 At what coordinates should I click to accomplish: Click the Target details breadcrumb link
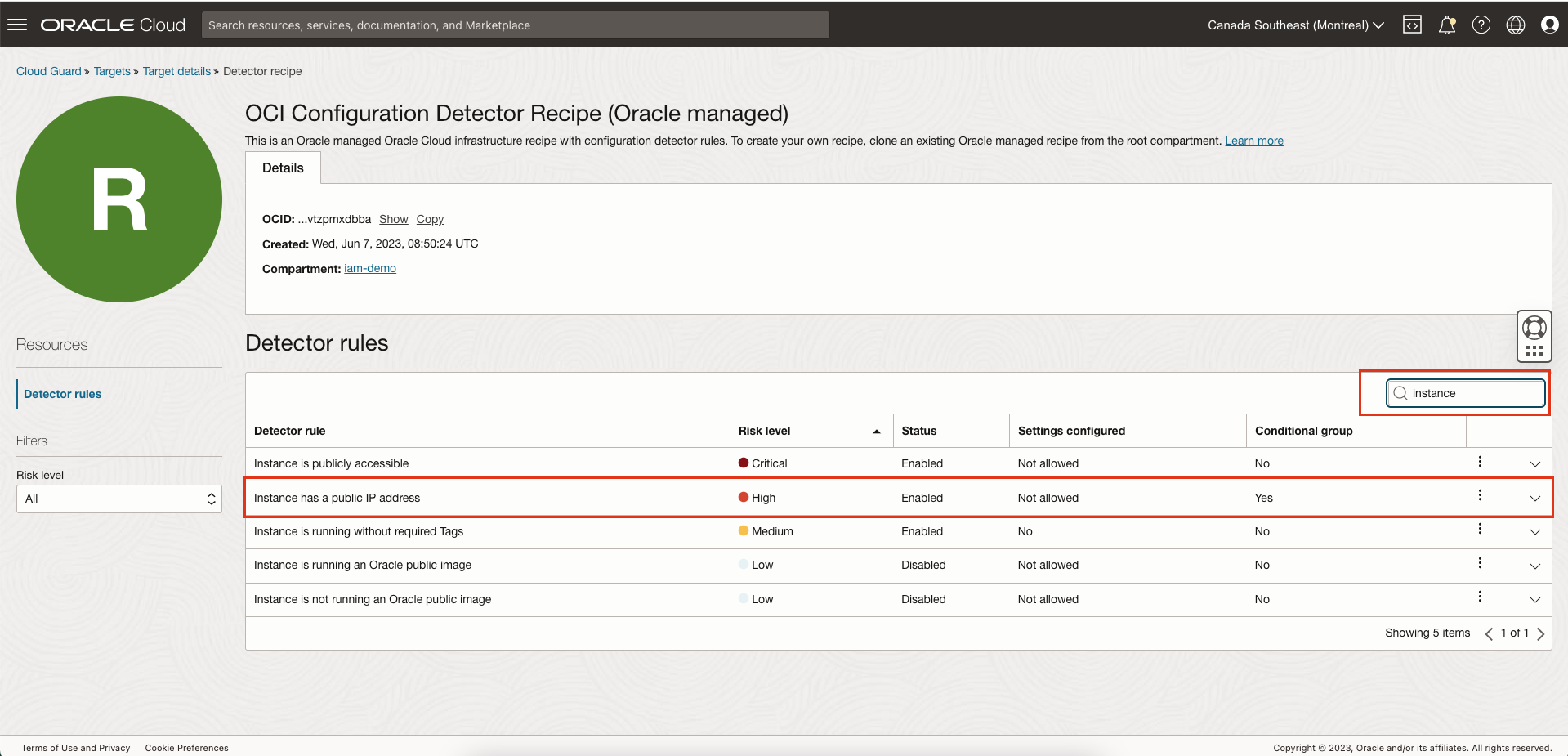(x=176, y=71)
